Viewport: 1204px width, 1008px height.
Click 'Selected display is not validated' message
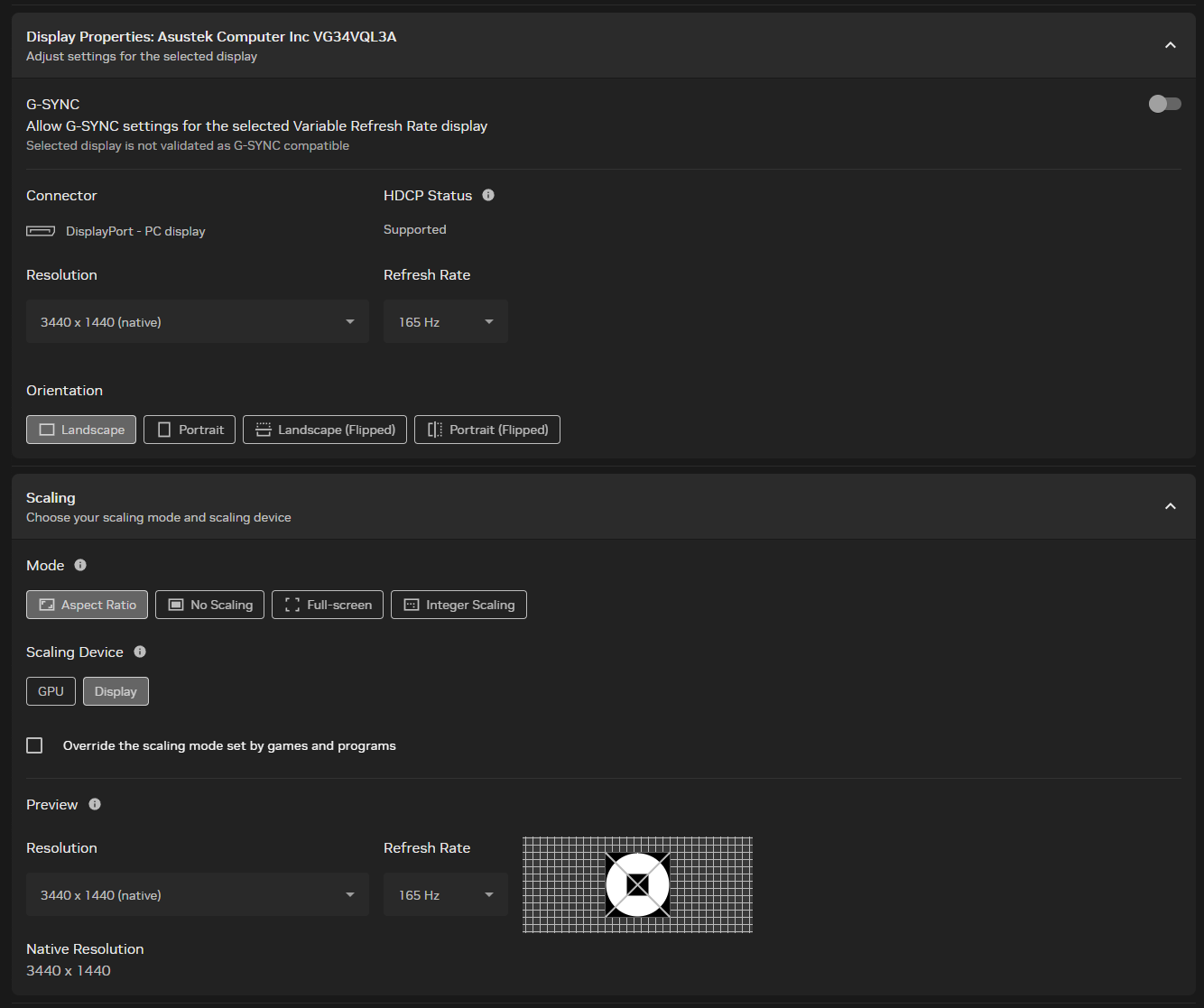[x=188, y=145]
